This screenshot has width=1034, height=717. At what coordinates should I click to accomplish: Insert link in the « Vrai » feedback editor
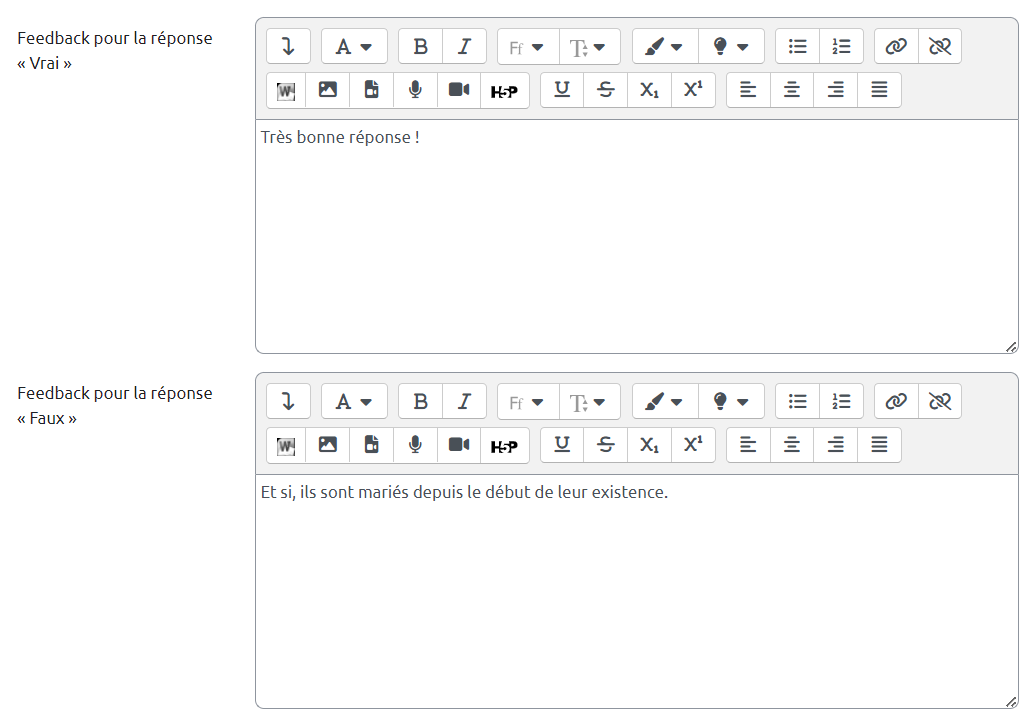click(x=896, y=46)
